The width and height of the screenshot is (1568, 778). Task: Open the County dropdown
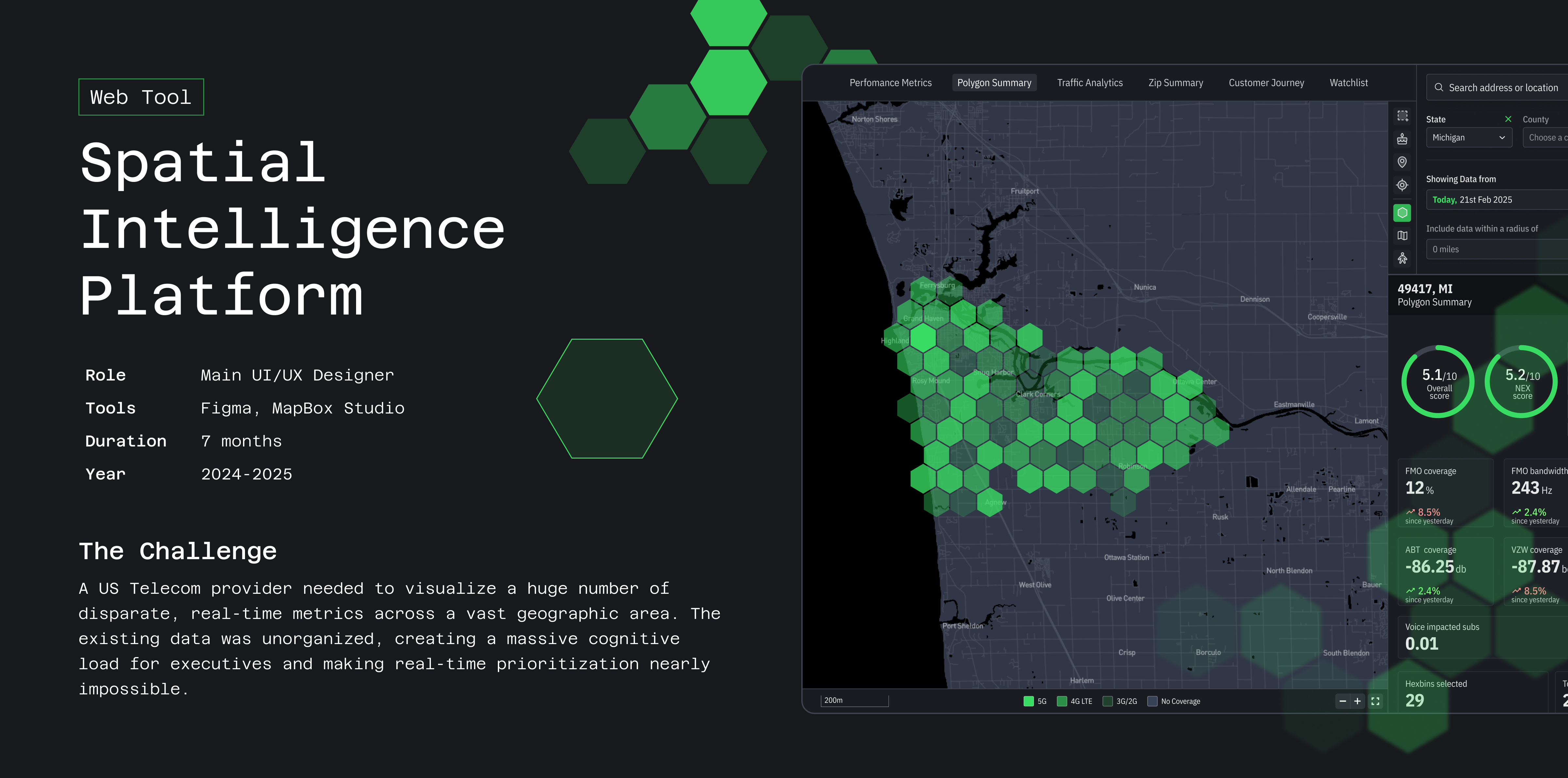[x=1546, y=138]
